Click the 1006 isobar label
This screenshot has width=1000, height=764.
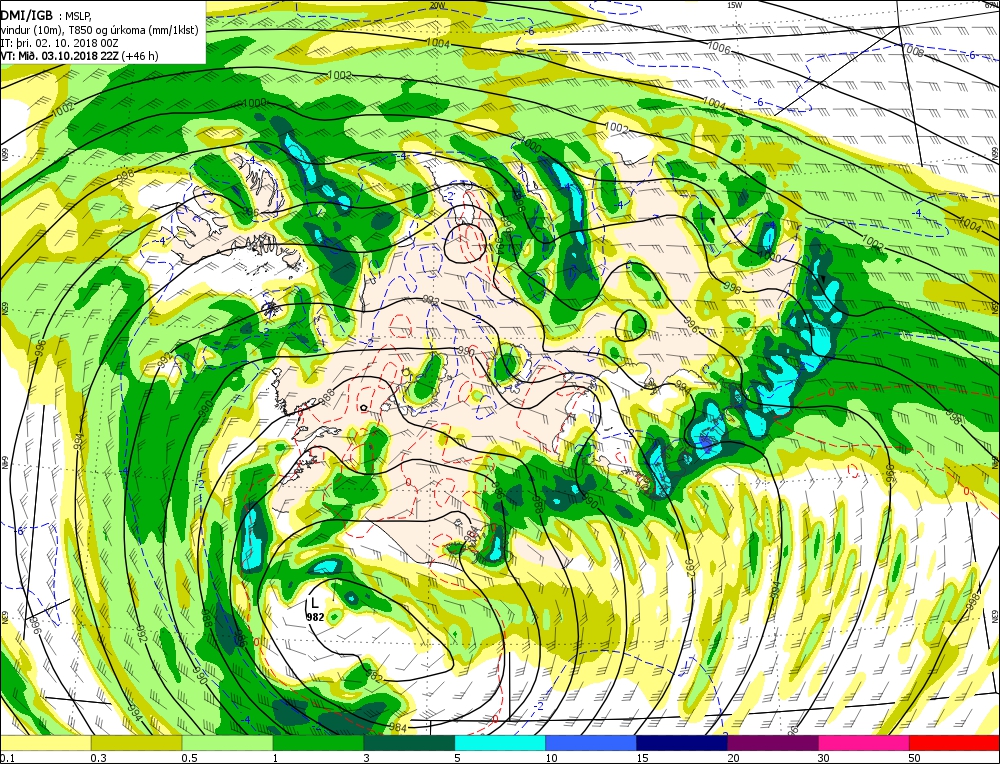(x=719, y=47)
